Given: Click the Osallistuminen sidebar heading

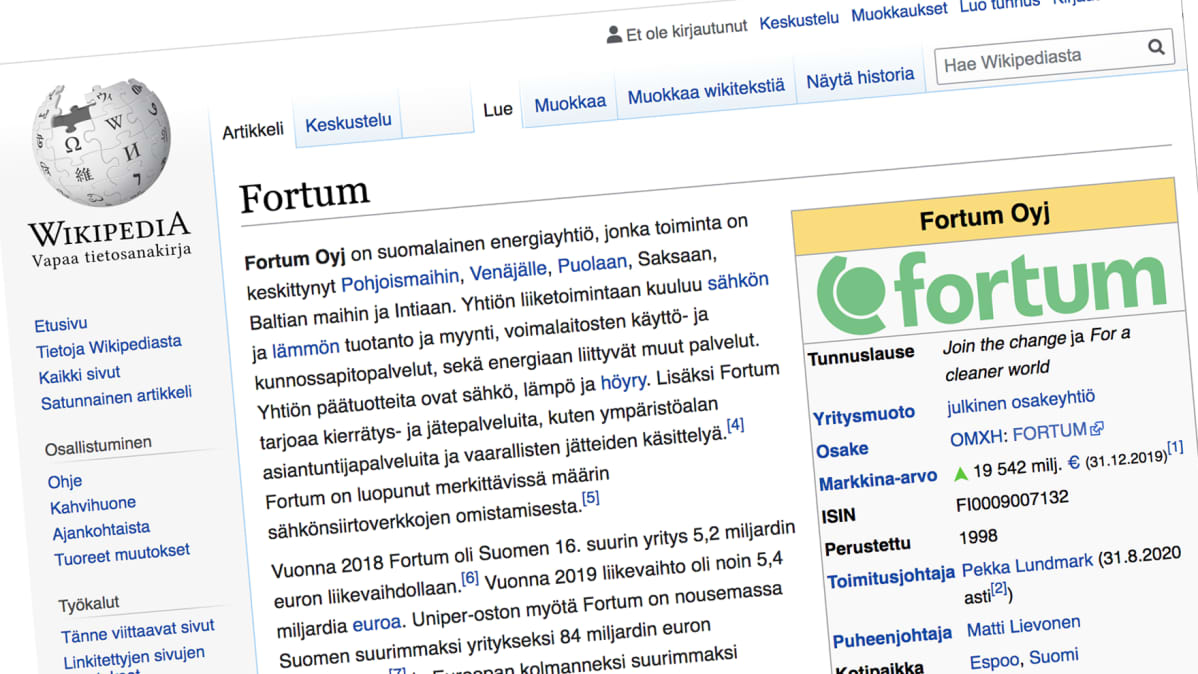Looking at the screenshot, I should pos(98,445).
